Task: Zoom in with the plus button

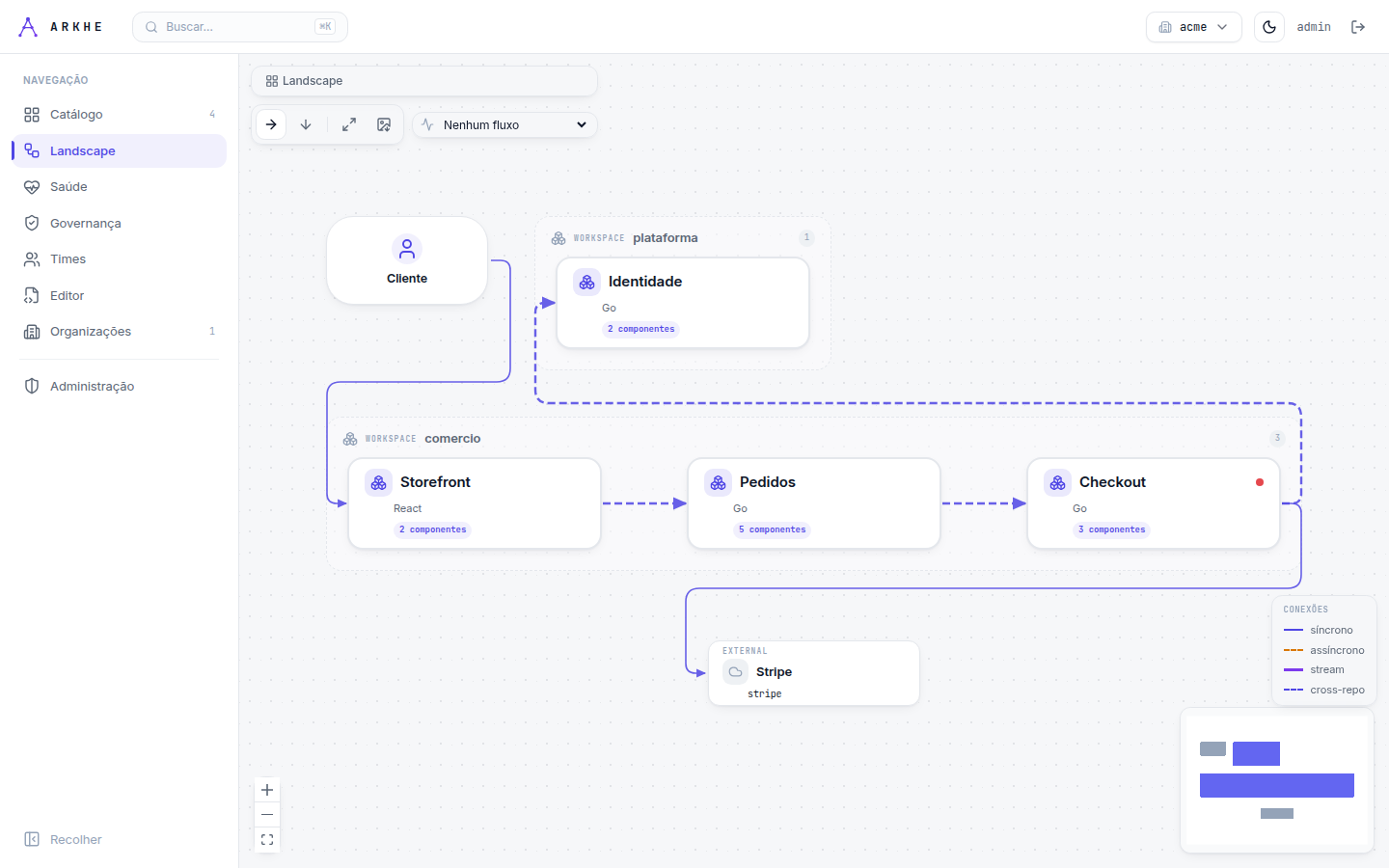Action: point(267,790)
